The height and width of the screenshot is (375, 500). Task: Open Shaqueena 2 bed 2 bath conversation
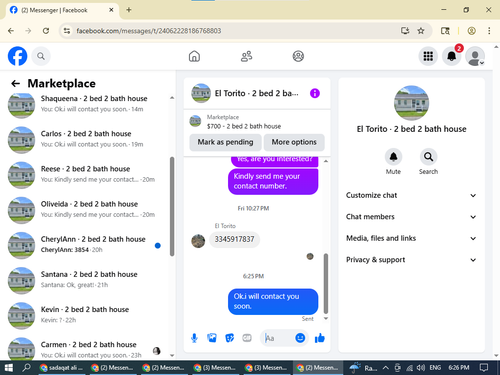tap(87, 104)
